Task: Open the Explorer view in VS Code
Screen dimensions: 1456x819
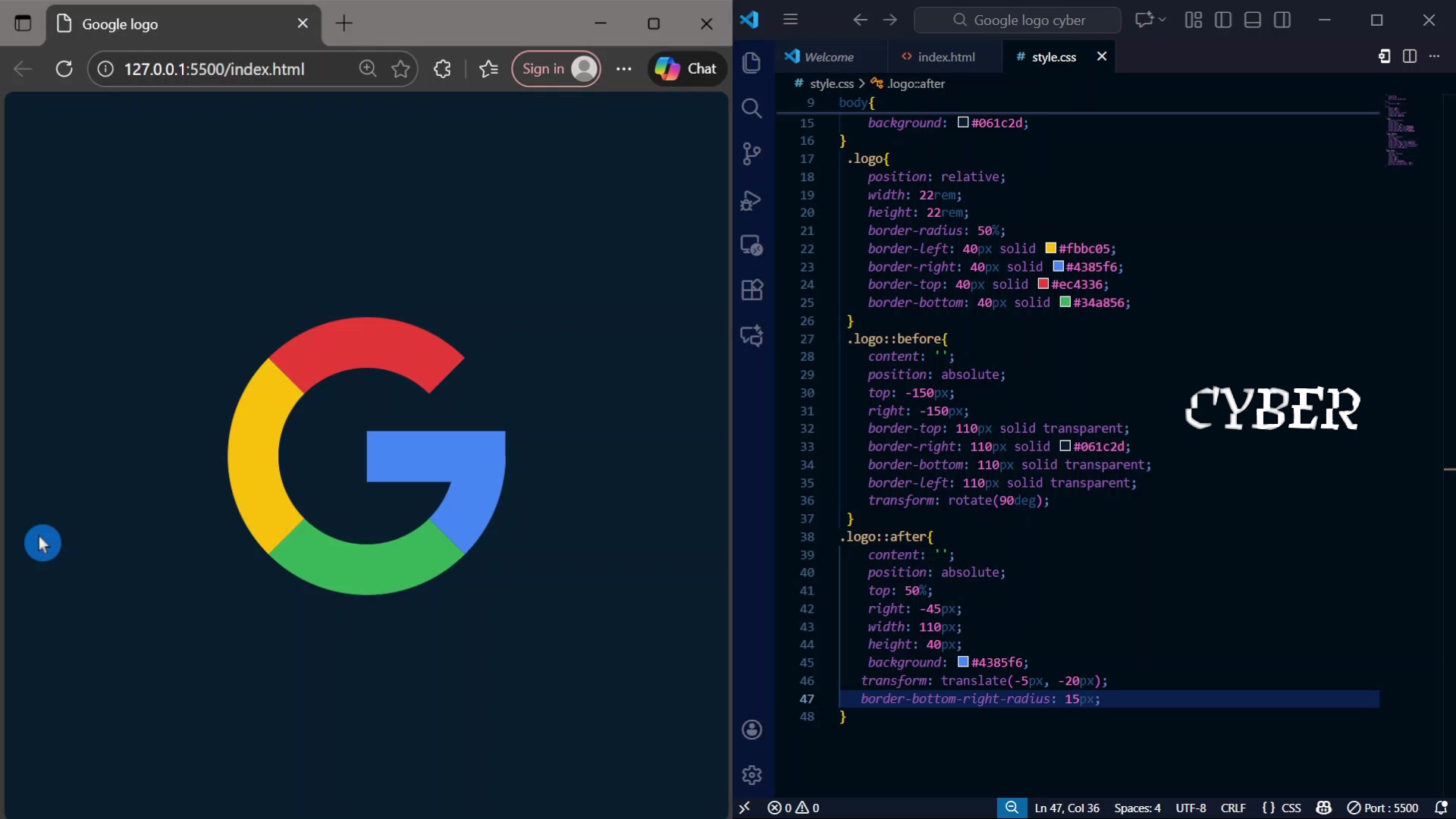Action: coord(752,62)
